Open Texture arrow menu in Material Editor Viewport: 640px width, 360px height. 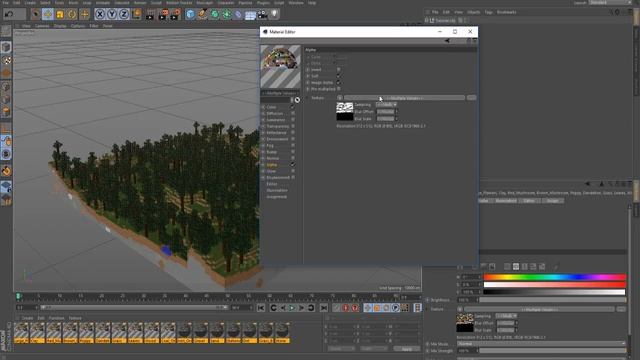point(340,98)
